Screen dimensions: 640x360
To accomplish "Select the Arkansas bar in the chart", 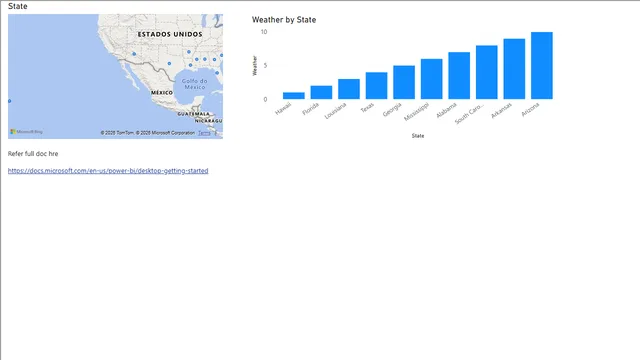I will tap(514, 69).
